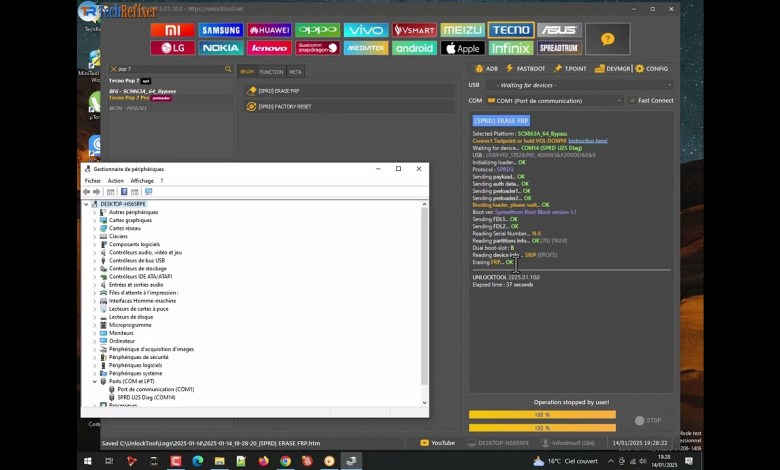Open the FASTBOOT tools button
The width and height of the screenshot is (780, 470).
pos(525,69)
